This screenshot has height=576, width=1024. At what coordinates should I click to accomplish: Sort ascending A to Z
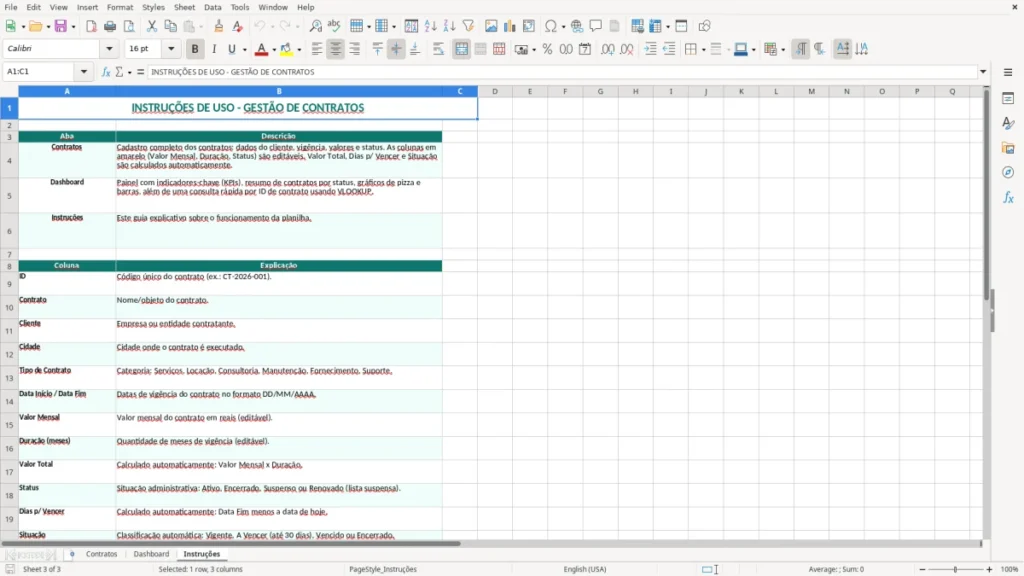pos(430,26)
